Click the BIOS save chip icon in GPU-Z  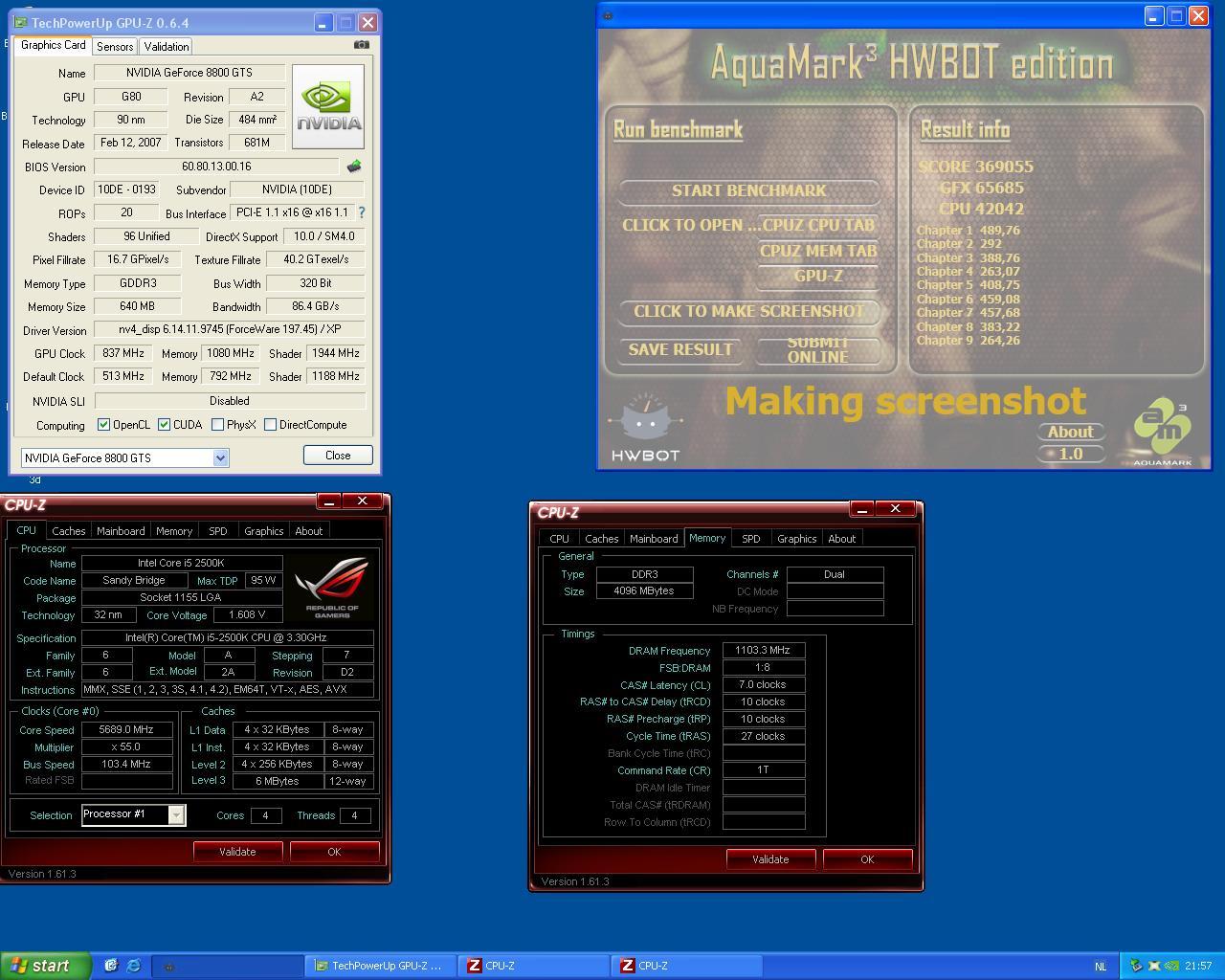(x=354, y=166)
